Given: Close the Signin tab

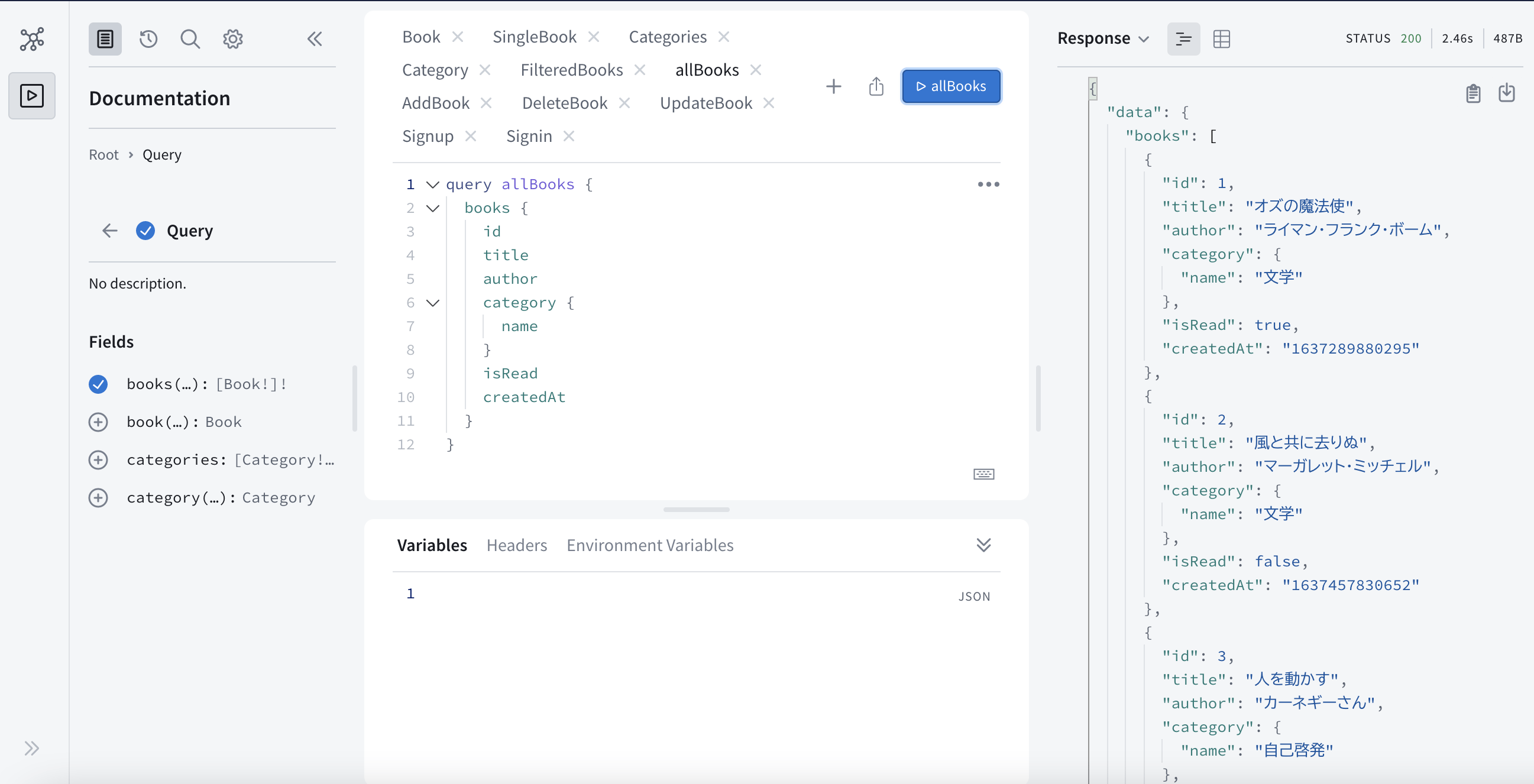Looking at the screenshot, I should tap(569, 137).
